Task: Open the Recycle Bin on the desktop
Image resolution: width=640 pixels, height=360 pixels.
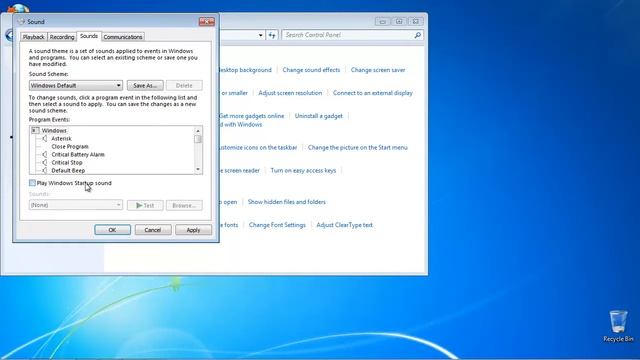Action: pyautogui.click(x=618, y=325)
